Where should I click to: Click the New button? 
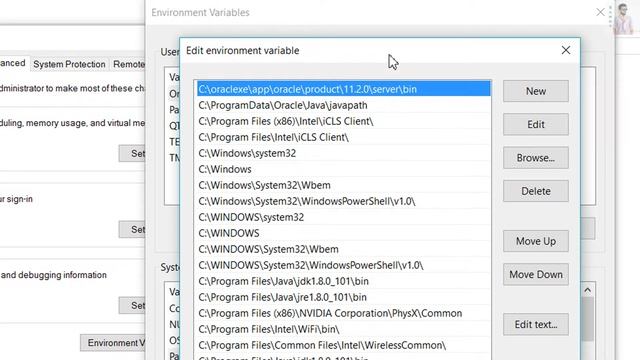click(x=536, y=91)
